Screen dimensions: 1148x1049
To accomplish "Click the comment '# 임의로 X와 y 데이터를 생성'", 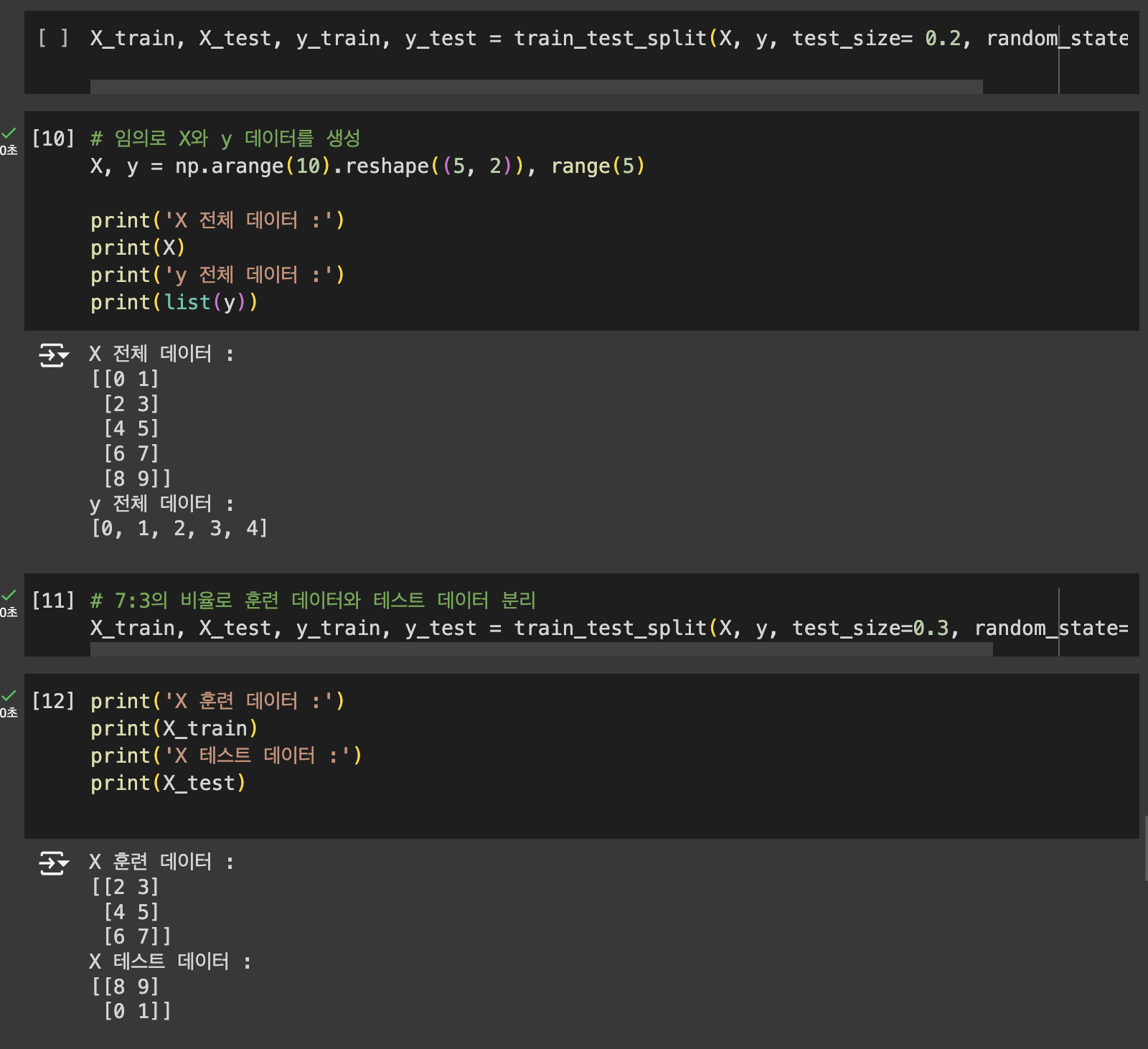I will [x=225, y=138].
